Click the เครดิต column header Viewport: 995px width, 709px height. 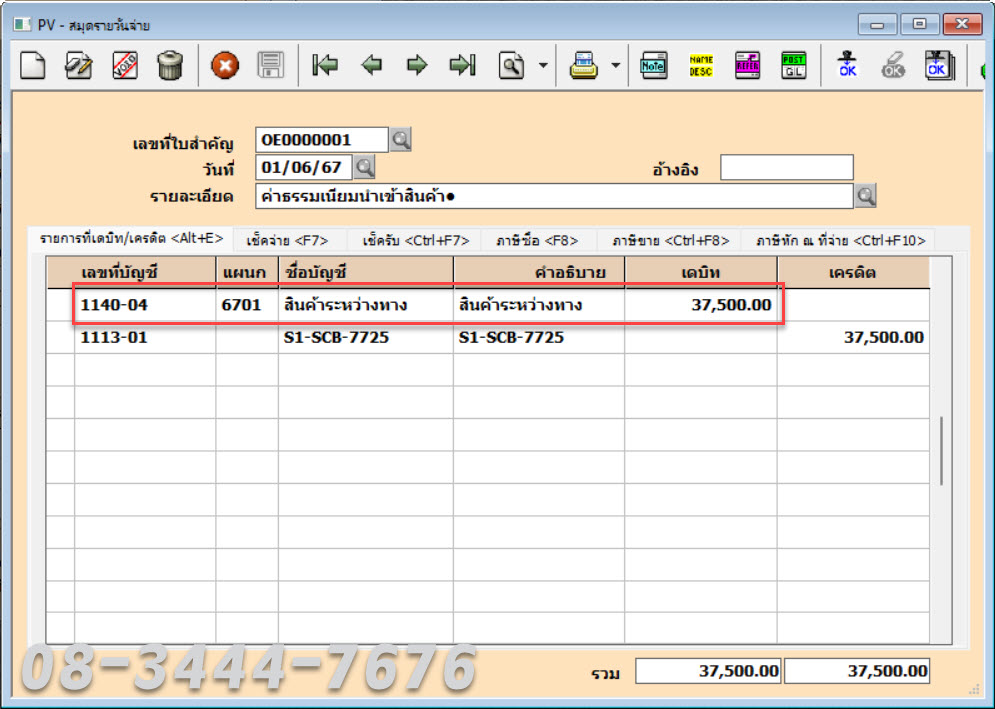[853, 273]
